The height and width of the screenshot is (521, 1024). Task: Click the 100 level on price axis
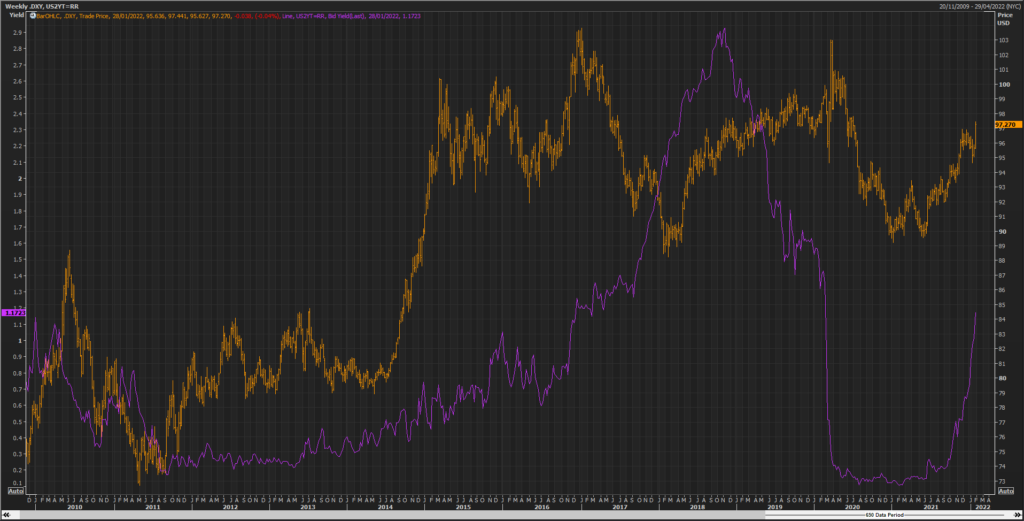1003,84
